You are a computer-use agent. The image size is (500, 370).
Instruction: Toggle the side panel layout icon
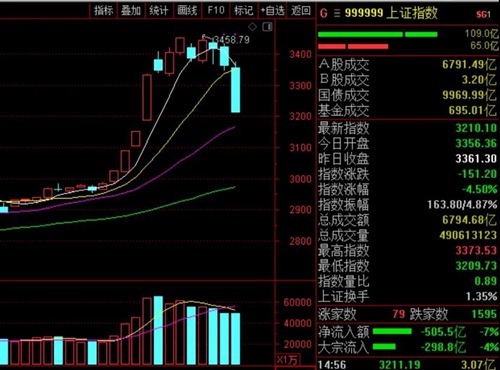pyautogui.click(x=267, y=27)
